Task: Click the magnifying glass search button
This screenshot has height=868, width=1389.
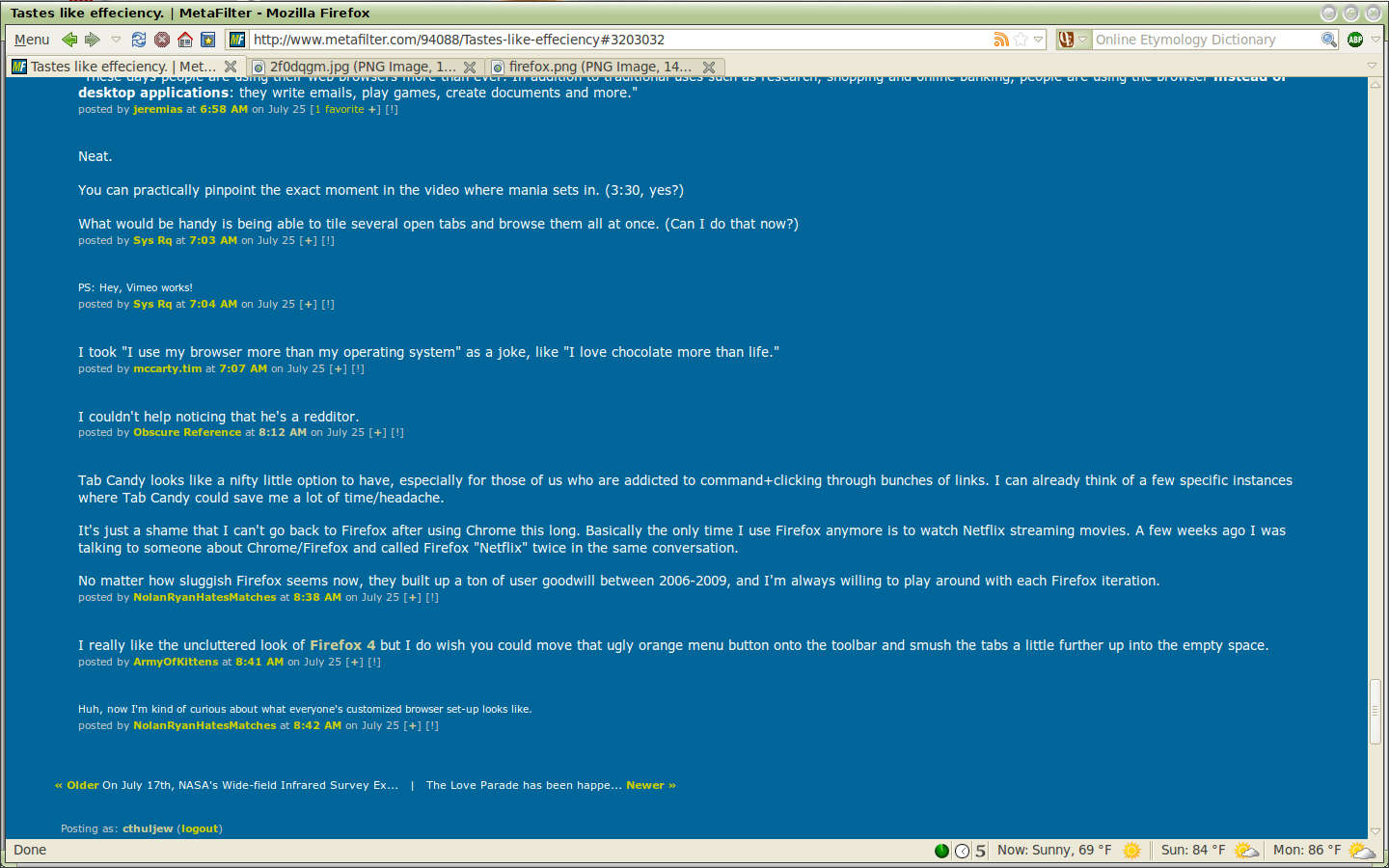Action: point(1329,40)
